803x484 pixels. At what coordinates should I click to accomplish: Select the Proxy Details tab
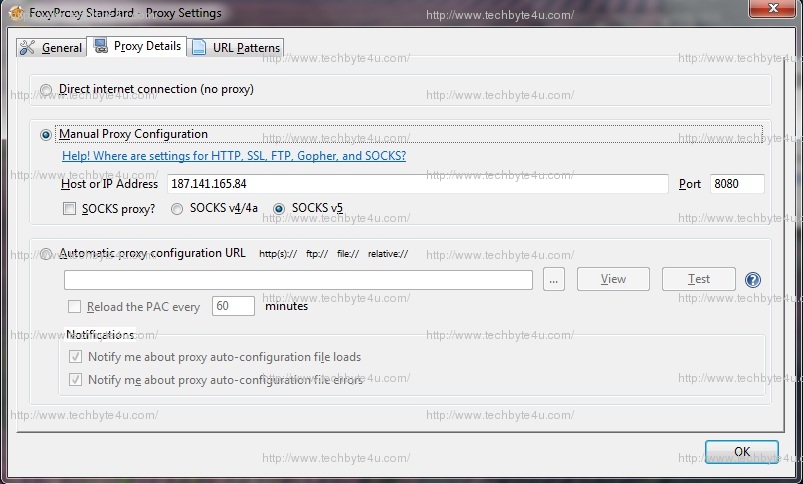pos(137,46)
